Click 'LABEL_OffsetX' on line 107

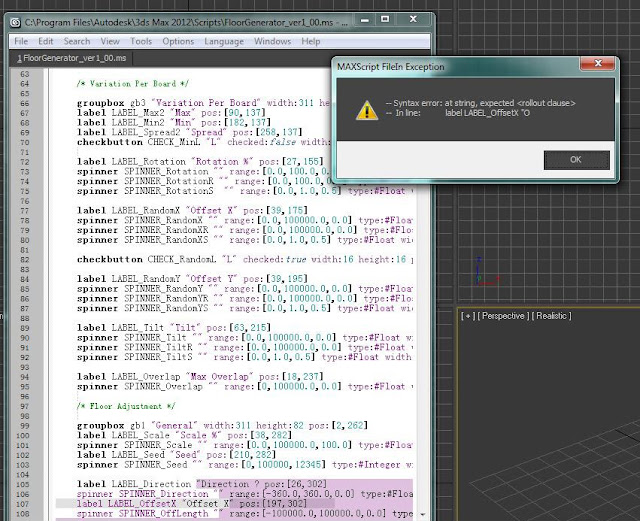144,504
